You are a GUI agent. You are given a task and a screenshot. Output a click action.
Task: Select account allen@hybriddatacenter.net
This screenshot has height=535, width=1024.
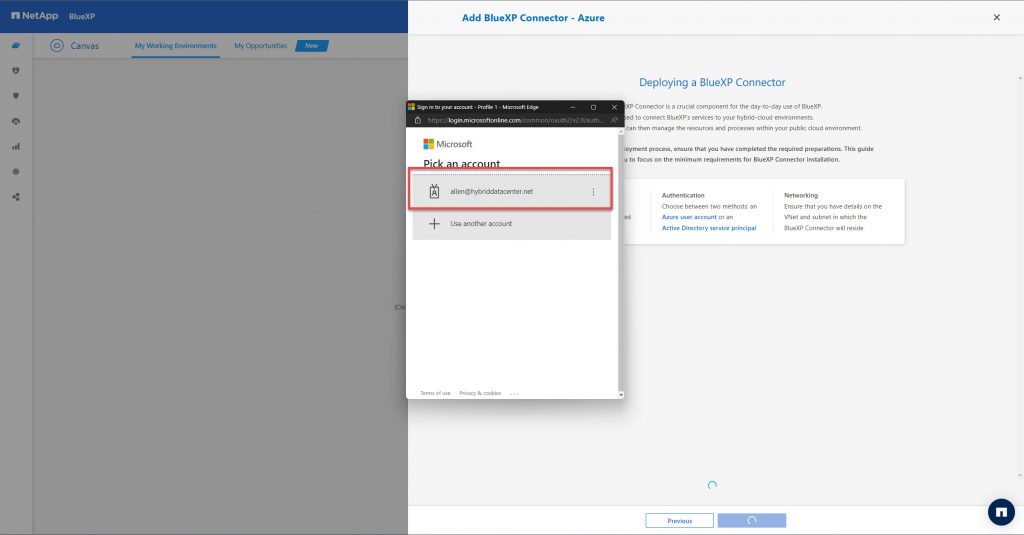[x=511, y=191]
